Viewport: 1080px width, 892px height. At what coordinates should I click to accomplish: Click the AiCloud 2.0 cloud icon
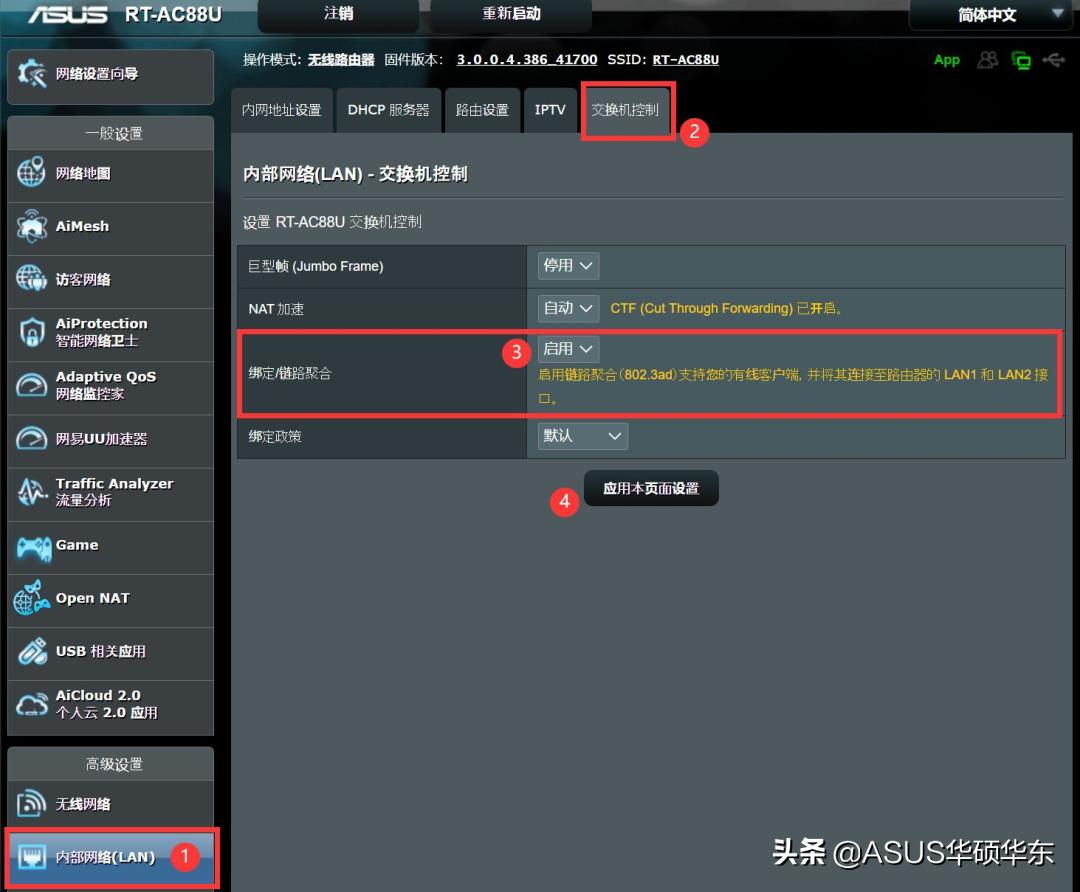pos(32,704)
